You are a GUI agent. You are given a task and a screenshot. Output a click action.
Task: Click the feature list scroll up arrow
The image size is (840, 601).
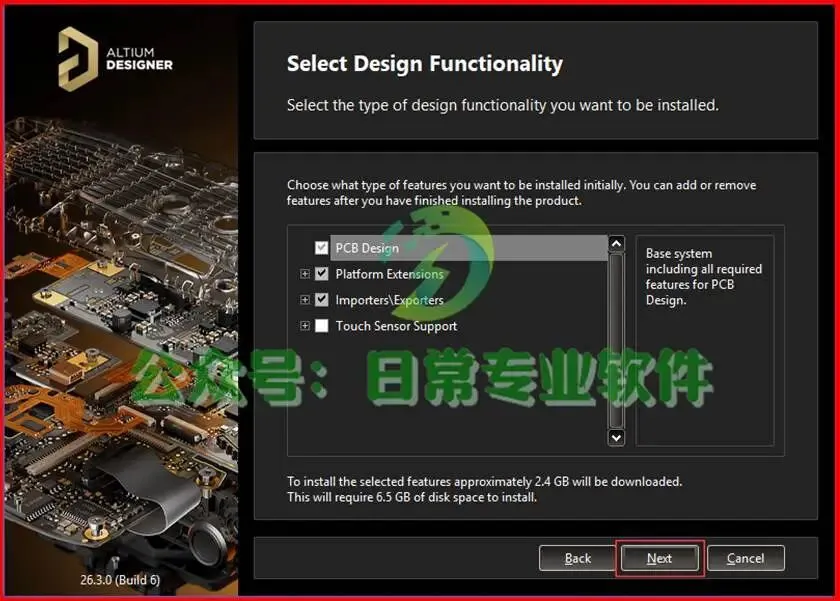pyautogui.click(x=616, y=244)
